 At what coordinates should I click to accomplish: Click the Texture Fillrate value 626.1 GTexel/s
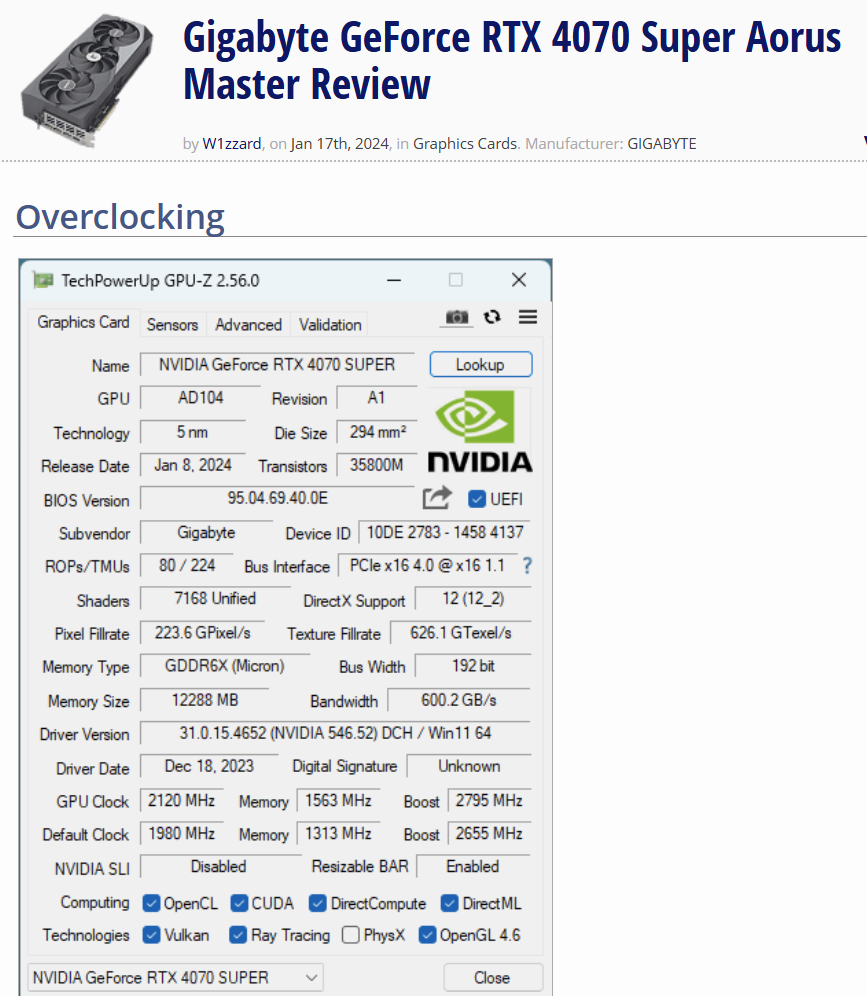(x=460, y=633)
